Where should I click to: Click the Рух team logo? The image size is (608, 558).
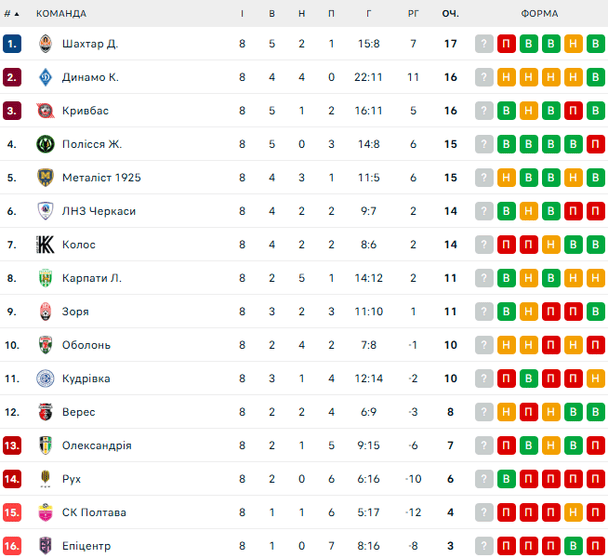click(x=45, y=479)
